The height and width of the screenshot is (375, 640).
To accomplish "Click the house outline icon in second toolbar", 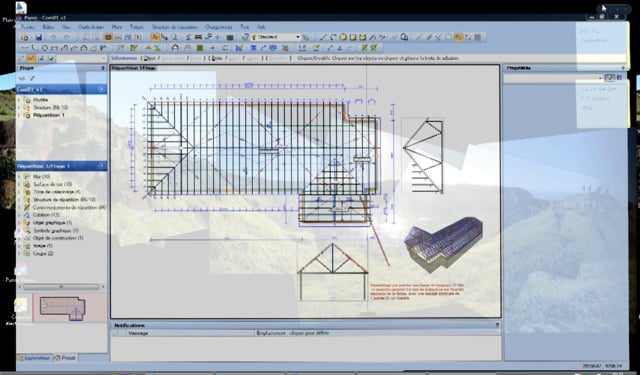I will coord(175,48).
